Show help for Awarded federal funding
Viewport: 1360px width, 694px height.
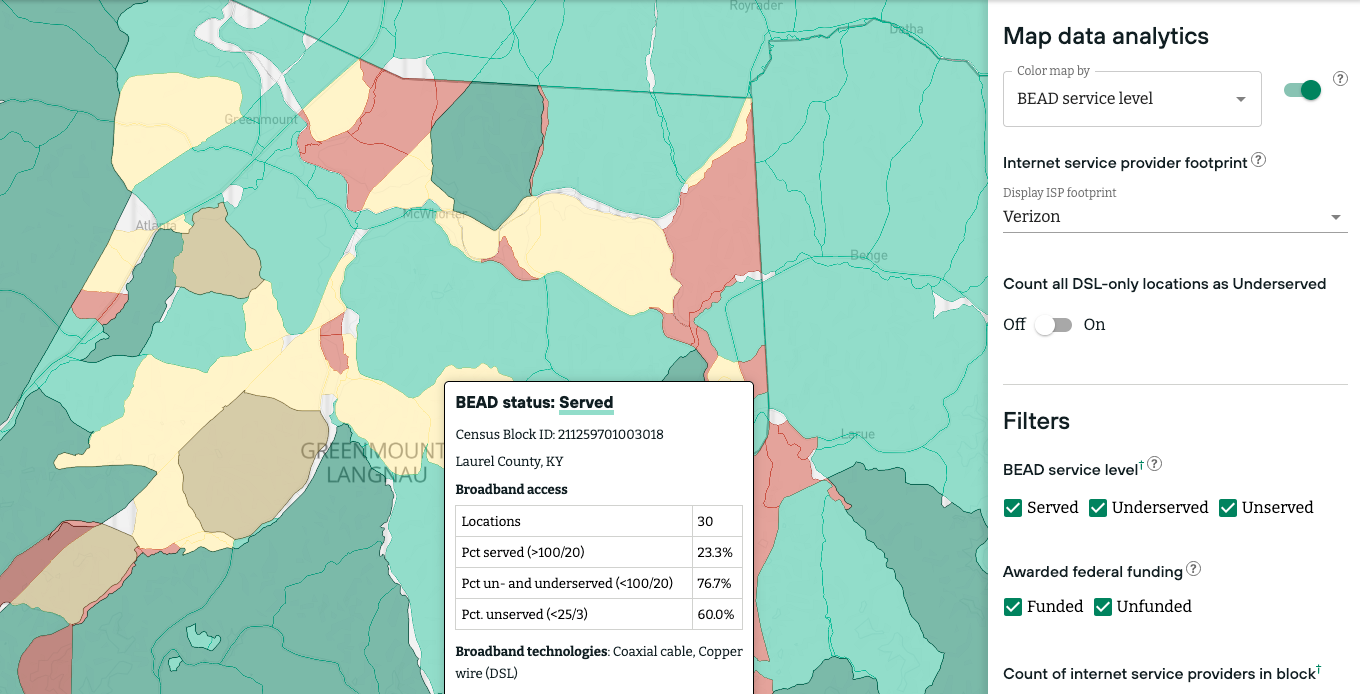(1193, 569)
